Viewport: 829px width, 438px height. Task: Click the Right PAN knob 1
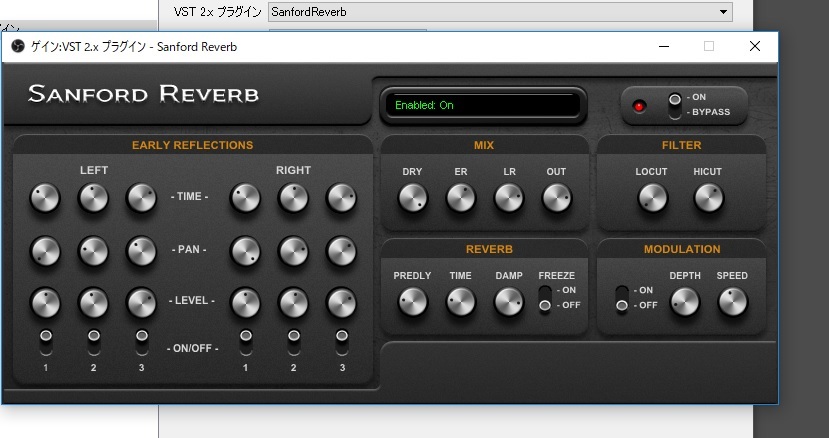[x=245, y=251]
